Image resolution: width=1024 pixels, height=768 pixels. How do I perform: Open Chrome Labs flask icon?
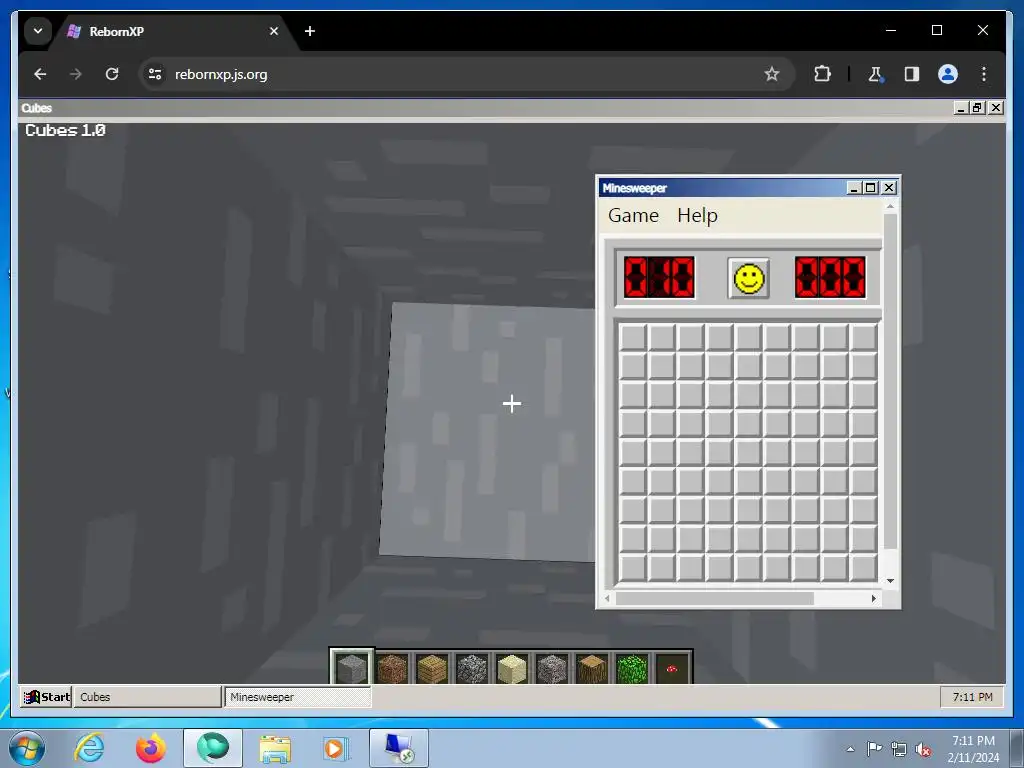click(x=876, y=74)
